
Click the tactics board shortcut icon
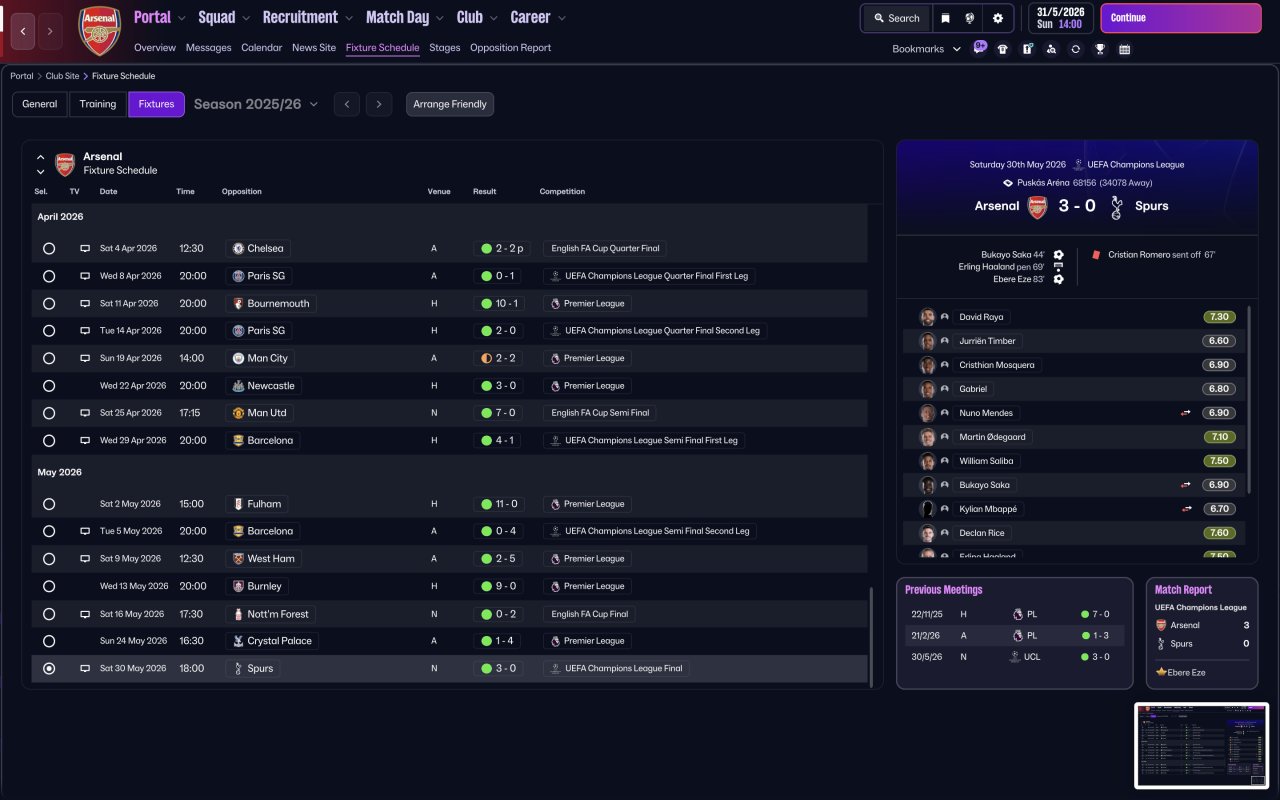click(x=1027, y=49)
